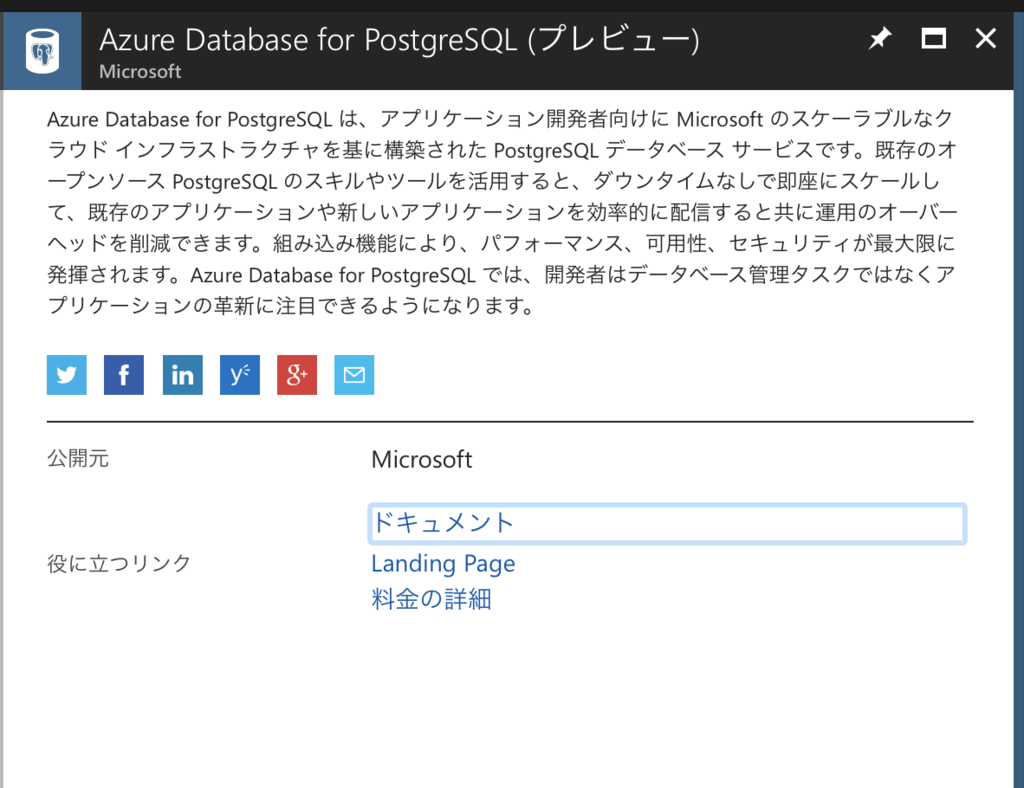This screenshot has height=788, width=1024.
Task: Close the Azure Database for PostgreSQL blade
Action: 985,39
